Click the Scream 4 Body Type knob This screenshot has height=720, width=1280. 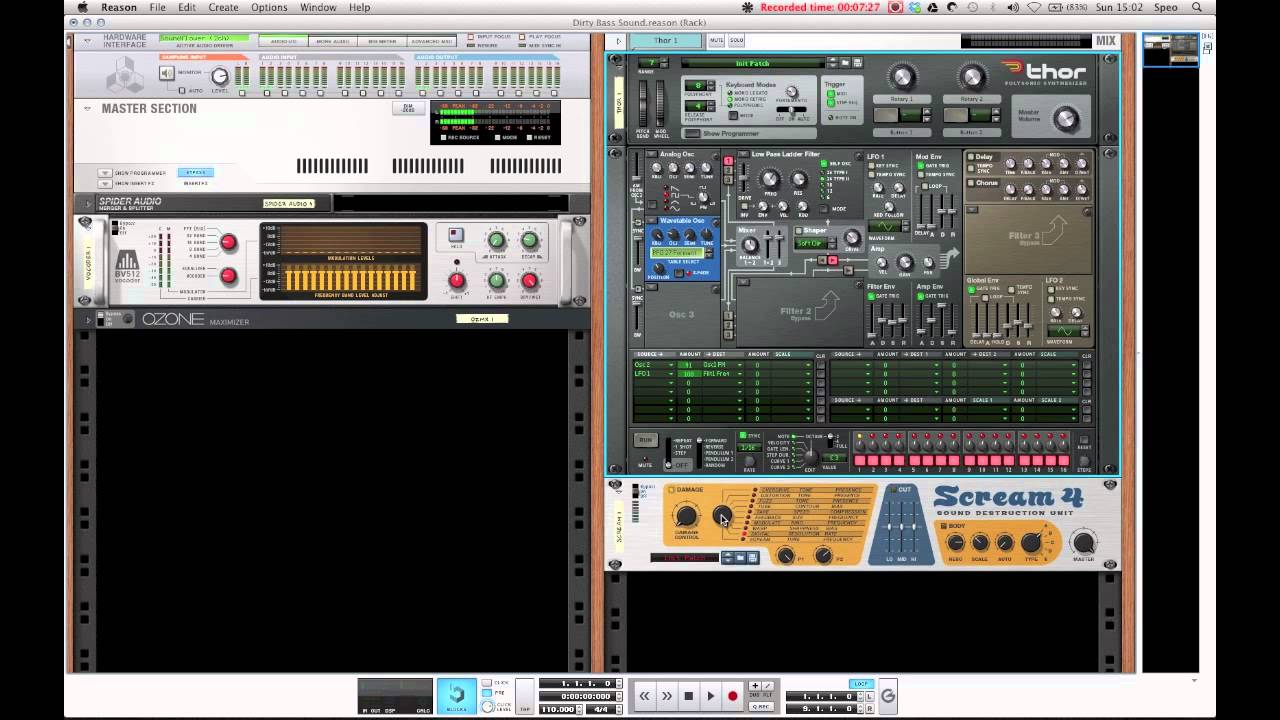click(1030, 543)
